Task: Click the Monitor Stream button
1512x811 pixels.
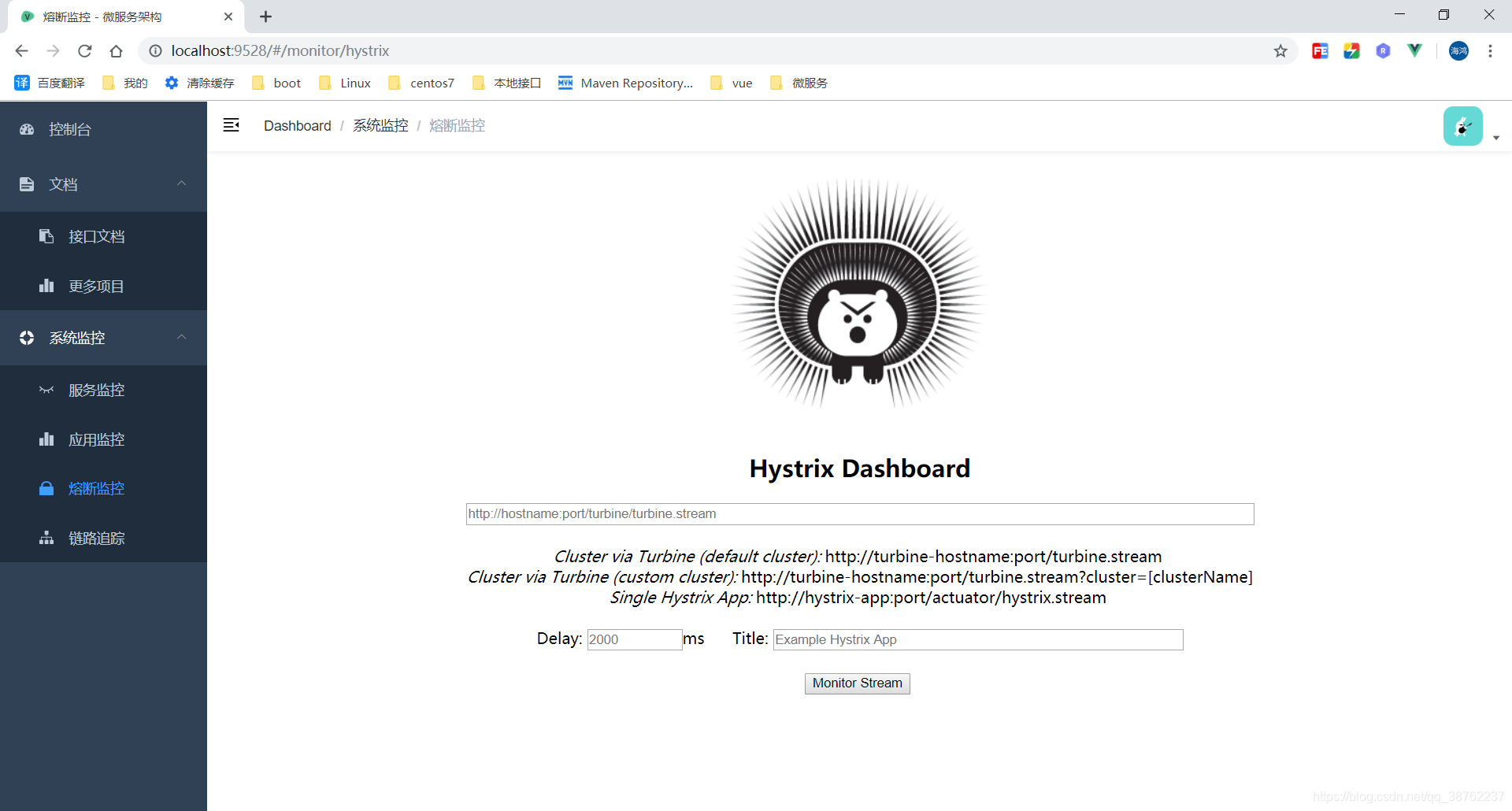Action: coord(858,683)
